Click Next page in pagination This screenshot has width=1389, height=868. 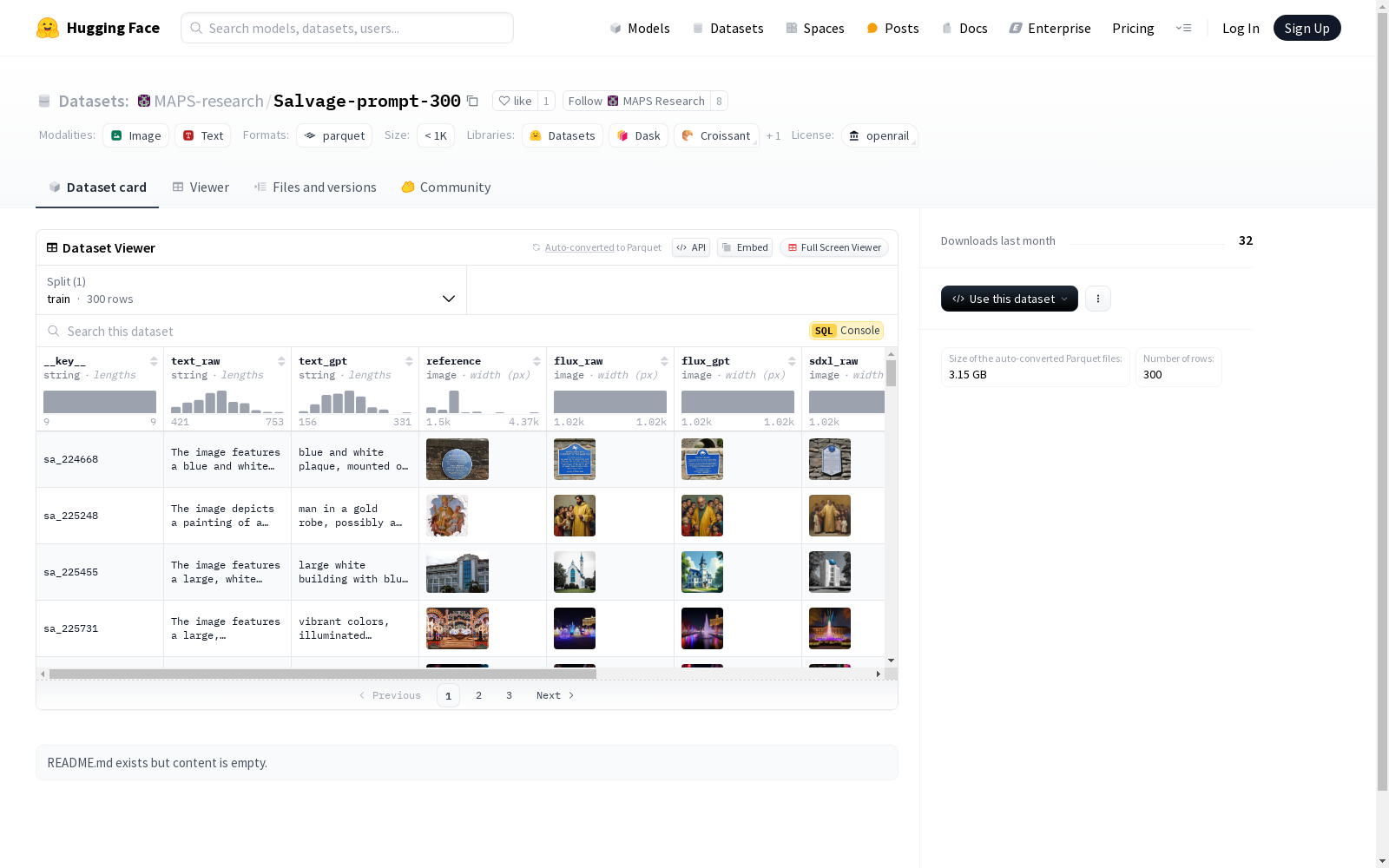tap(555, 695)
